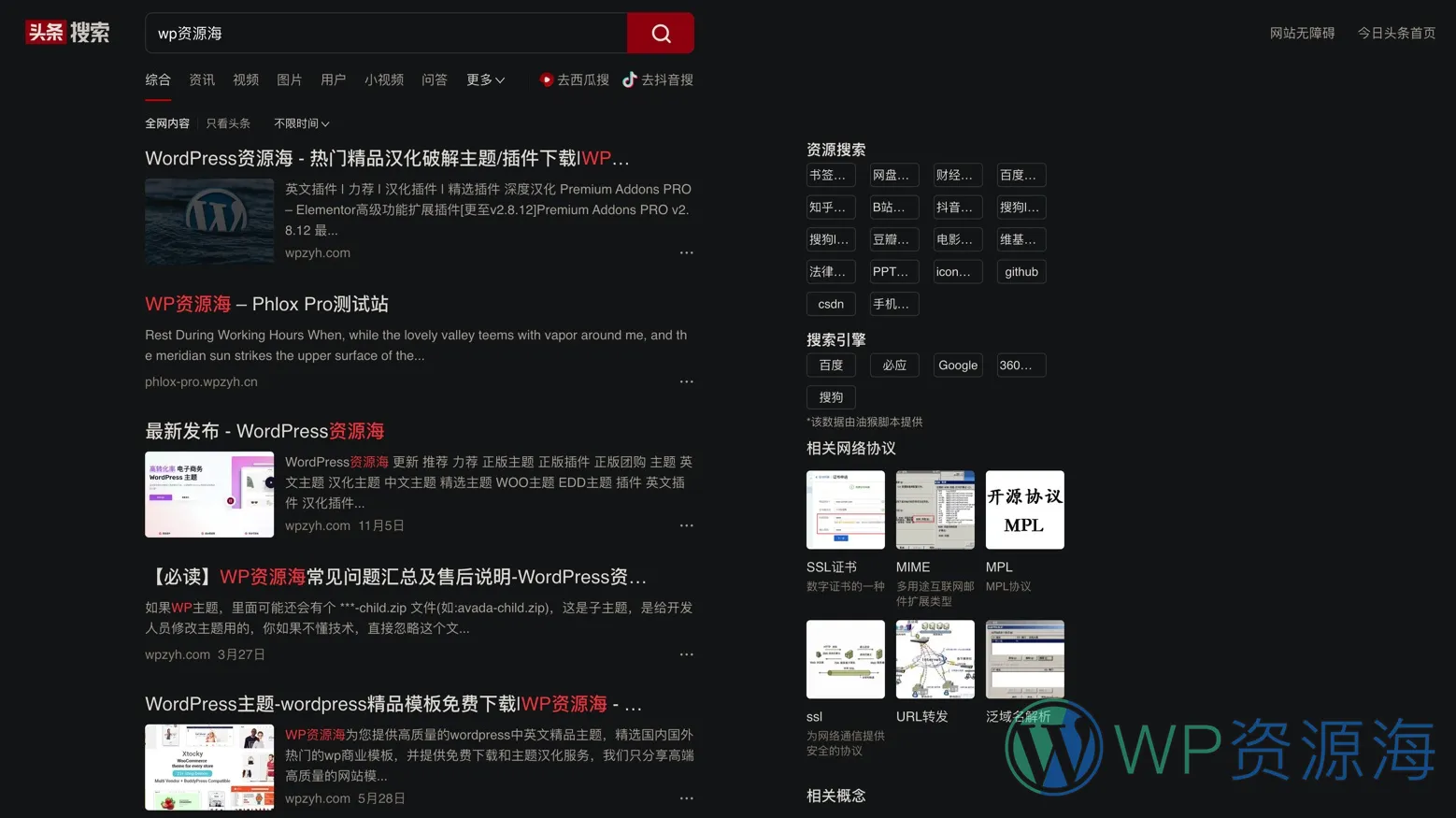The image size is (1456, 818).
Task: Click the B站… resource tag
Action: point(894,208)
